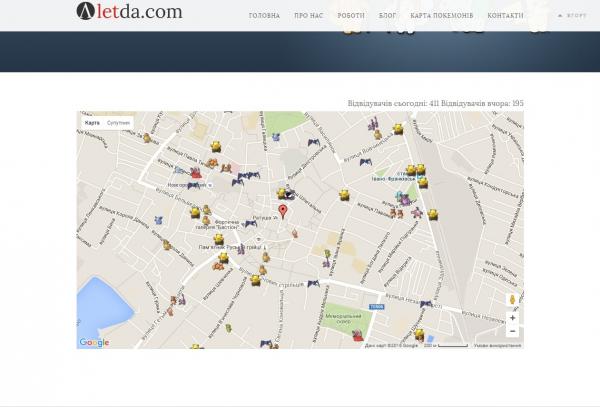
Task: Select the Street View pegman icon
Action: click(512, 299)
